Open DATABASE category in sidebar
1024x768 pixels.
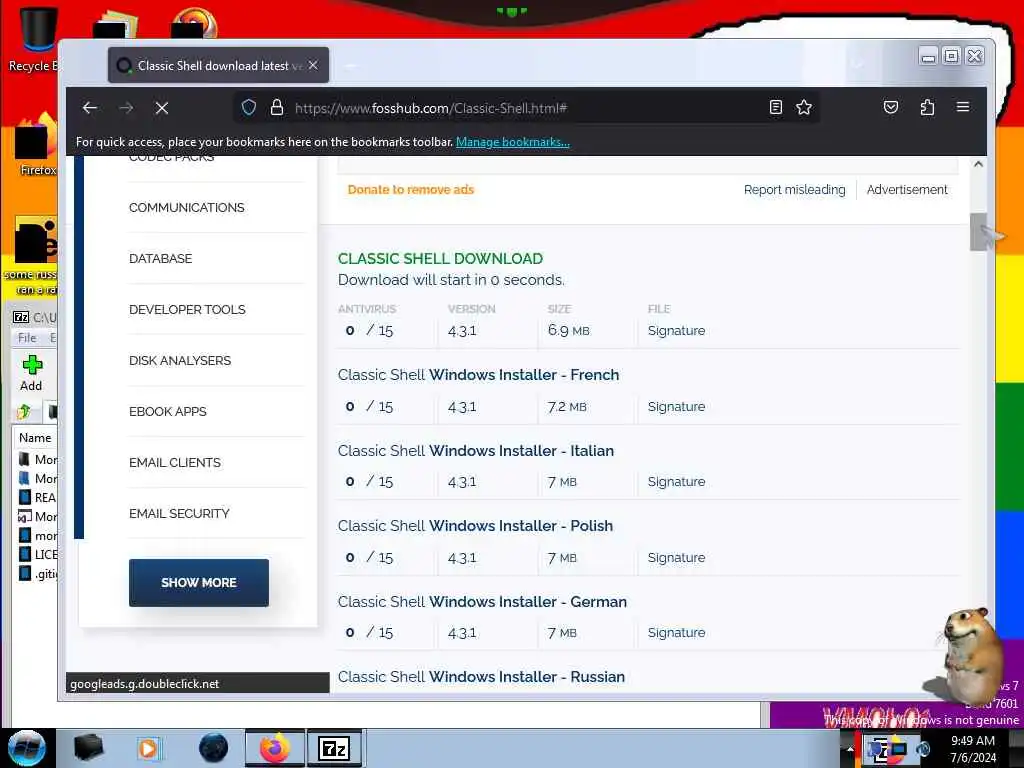161,259
